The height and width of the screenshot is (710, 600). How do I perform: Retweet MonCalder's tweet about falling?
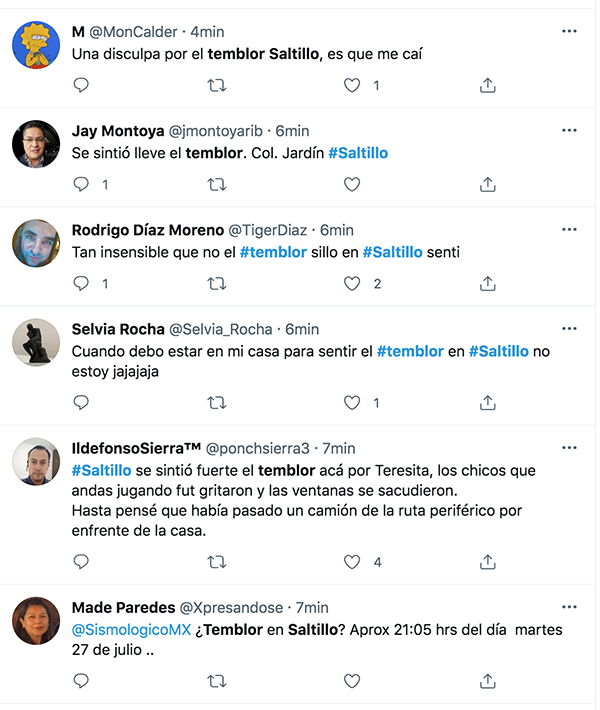(x=216, y=85)
